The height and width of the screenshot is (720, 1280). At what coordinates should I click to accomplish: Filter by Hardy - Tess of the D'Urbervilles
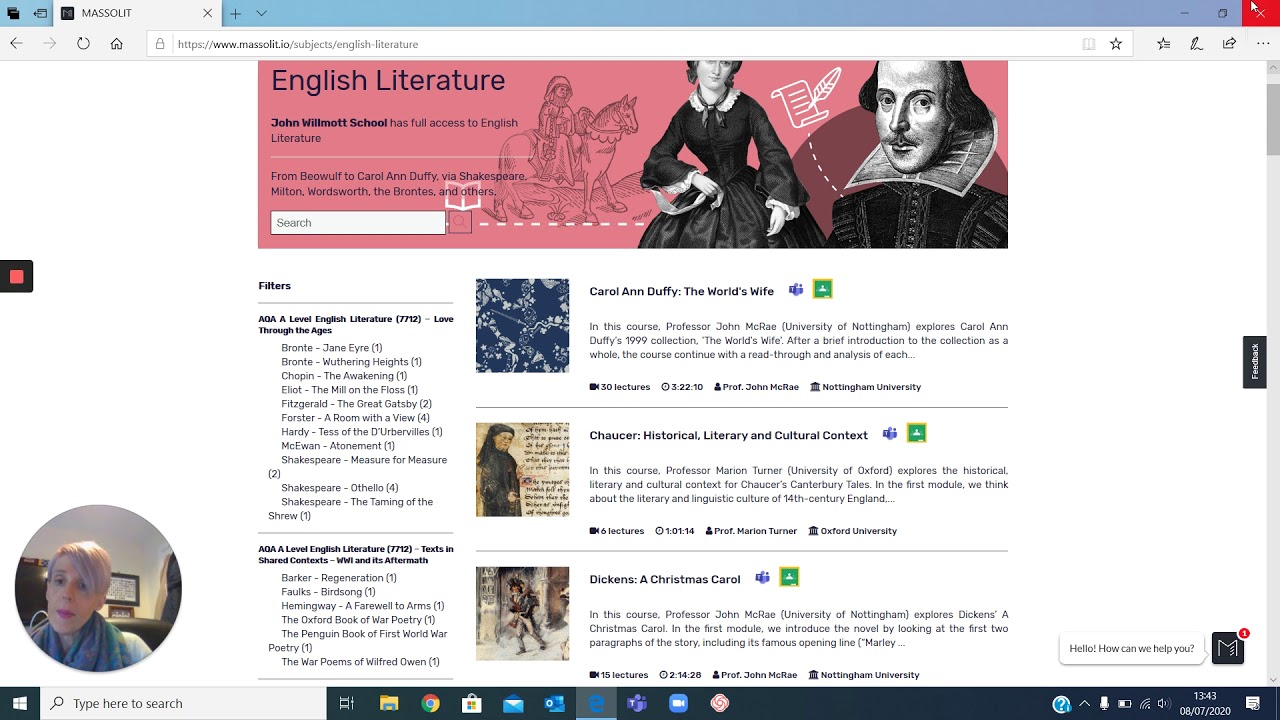[362, 432]
